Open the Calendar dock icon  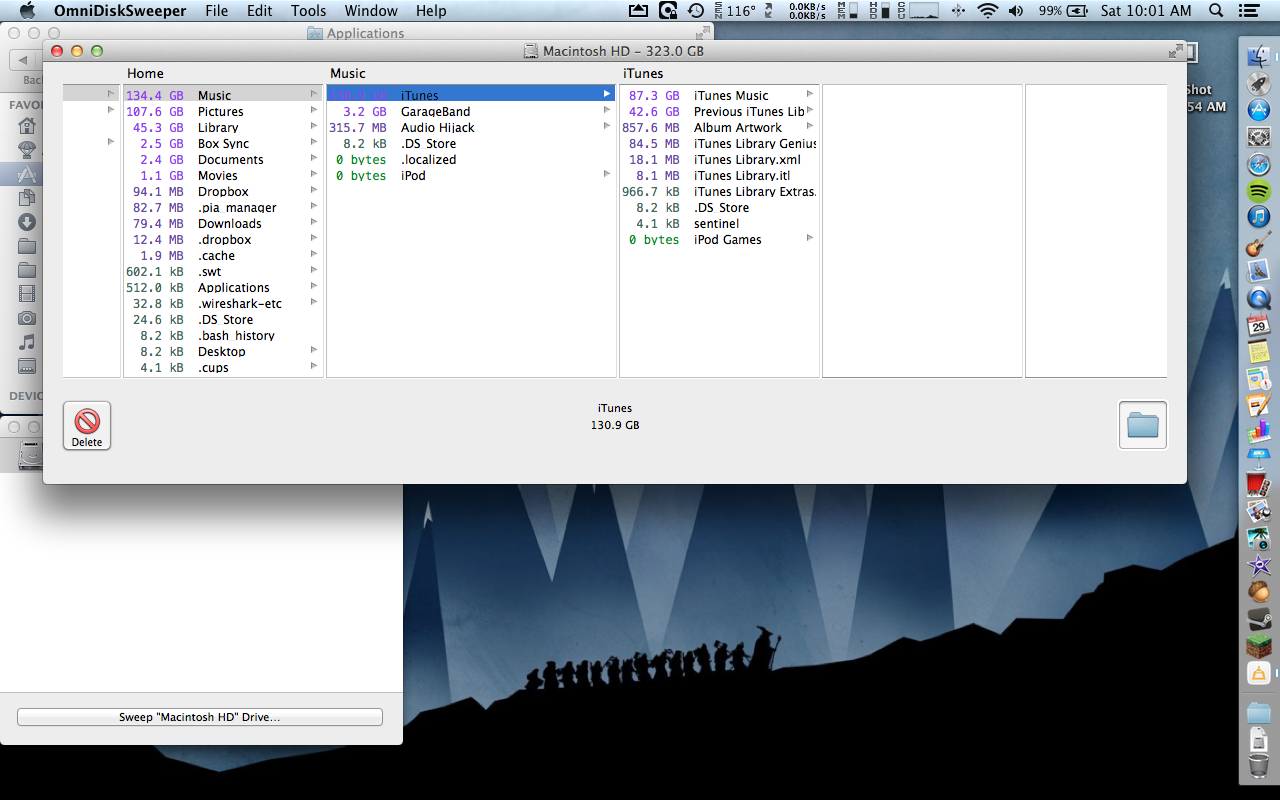pyautogui.click(x=1259, y=325)
